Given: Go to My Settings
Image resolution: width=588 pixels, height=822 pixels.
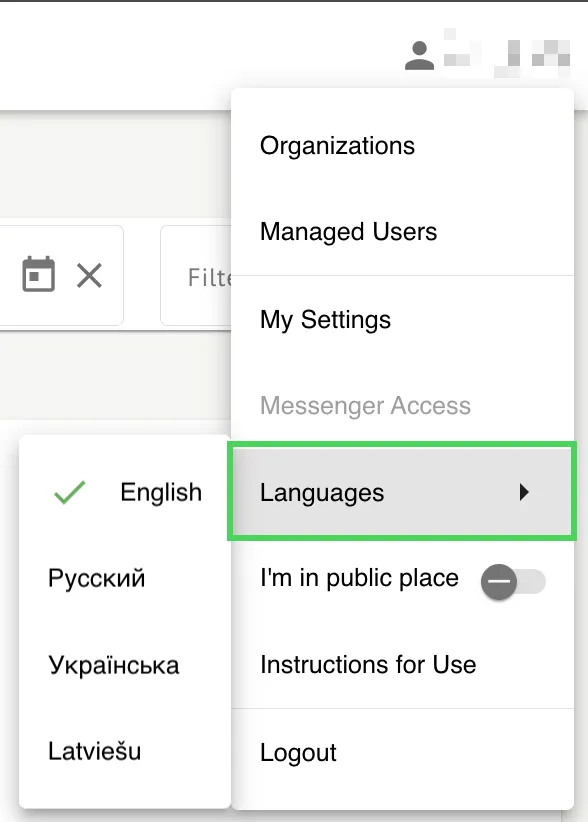Looking at the screenshot, I should click(x=402, y=319).
